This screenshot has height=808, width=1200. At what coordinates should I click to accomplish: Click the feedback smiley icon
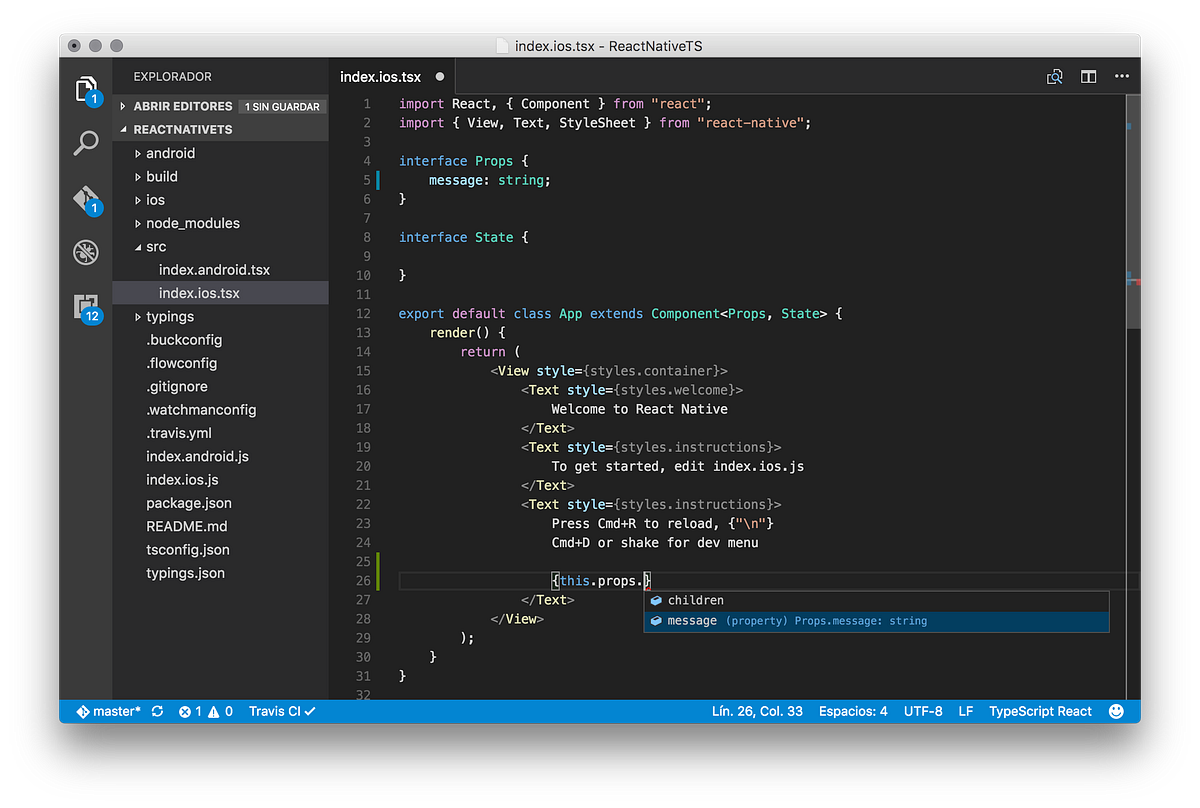pyautogui.click(x=1117, y=711)
